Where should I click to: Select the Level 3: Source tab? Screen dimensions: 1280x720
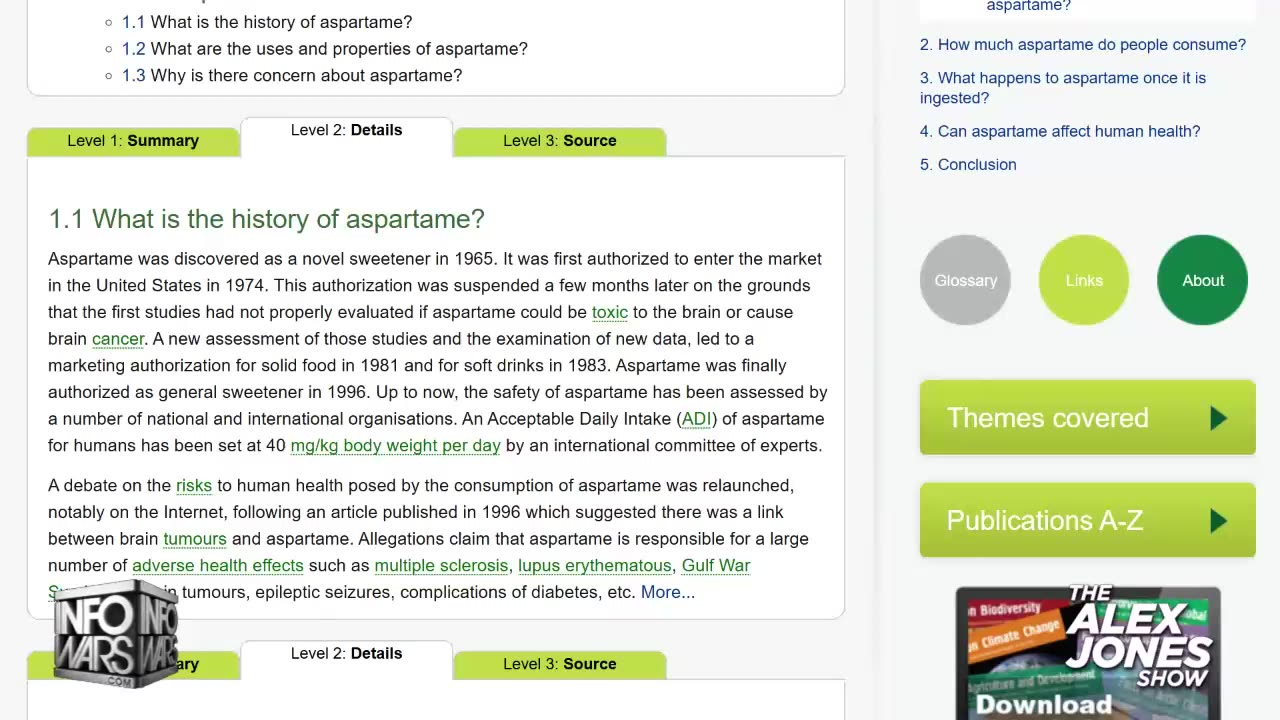click(x=559, y=141)
